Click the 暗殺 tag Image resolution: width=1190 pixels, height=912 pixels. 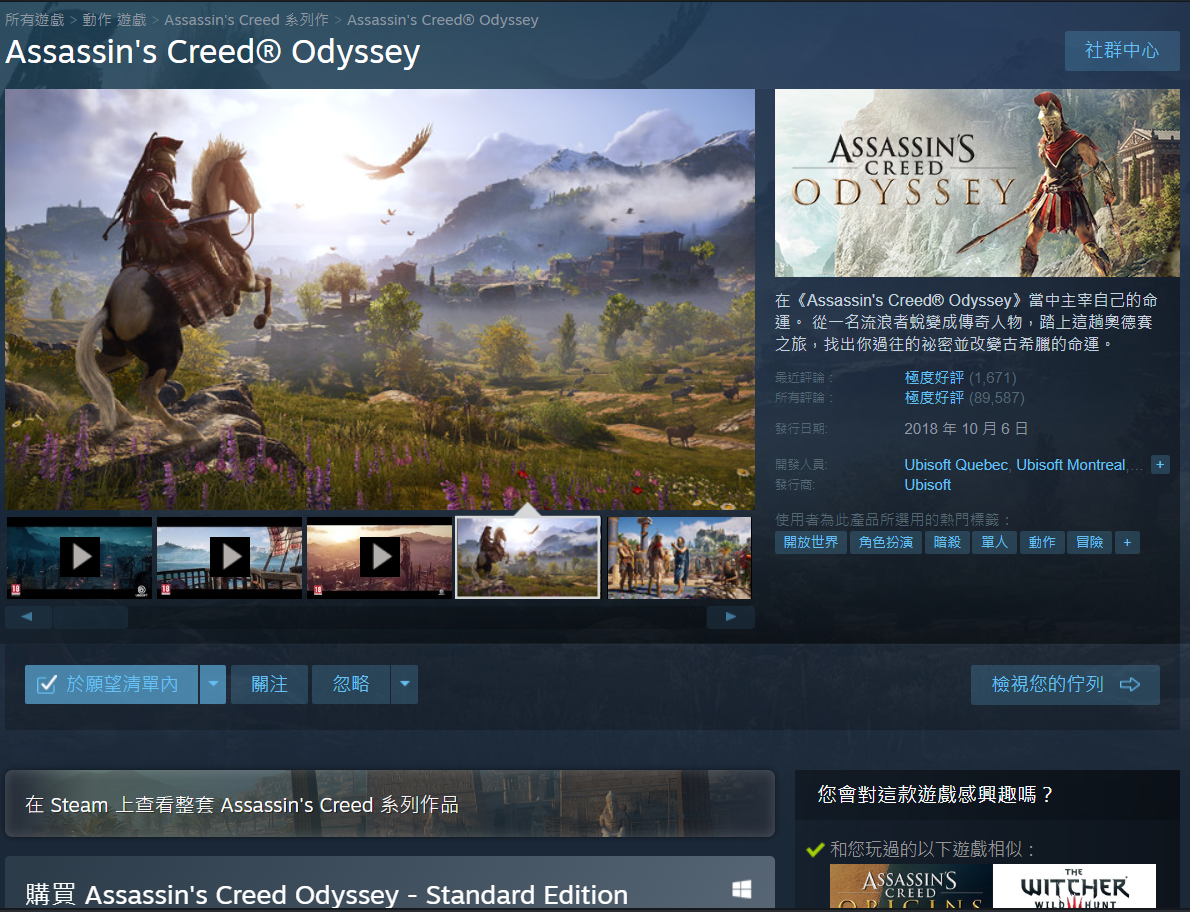946,542
